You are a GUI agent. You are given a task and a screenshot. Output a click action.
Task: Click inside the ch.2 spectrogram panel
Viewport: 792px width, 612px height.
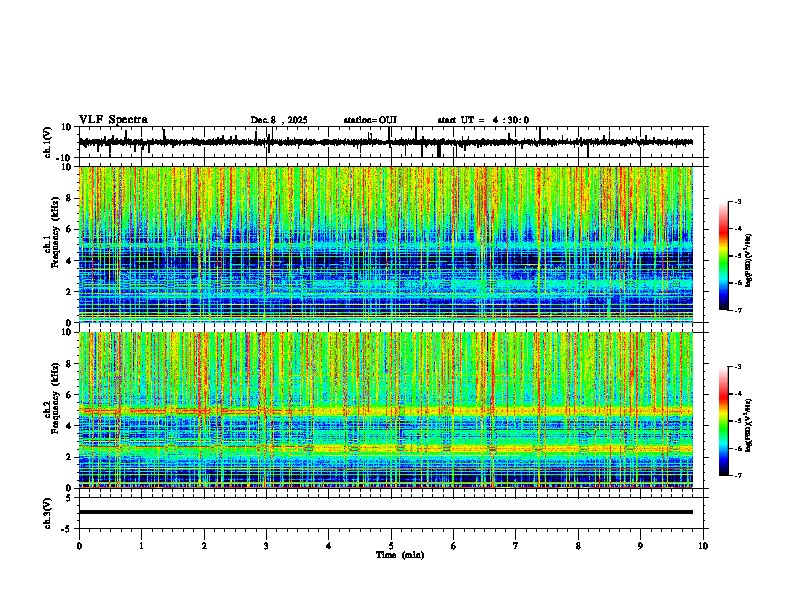386,410
